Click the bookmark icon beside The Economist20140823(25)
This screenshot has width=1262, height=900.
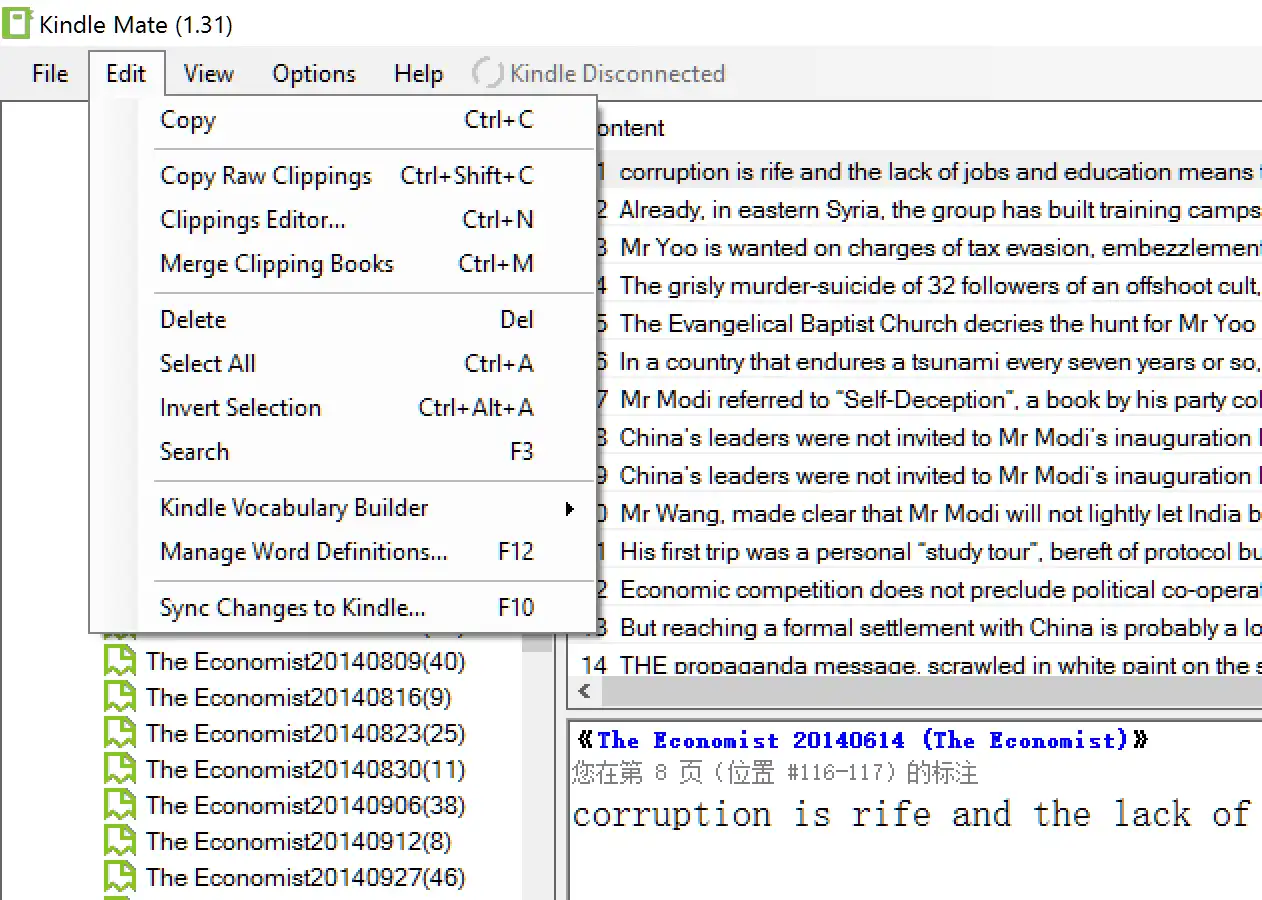pos(120,734)
